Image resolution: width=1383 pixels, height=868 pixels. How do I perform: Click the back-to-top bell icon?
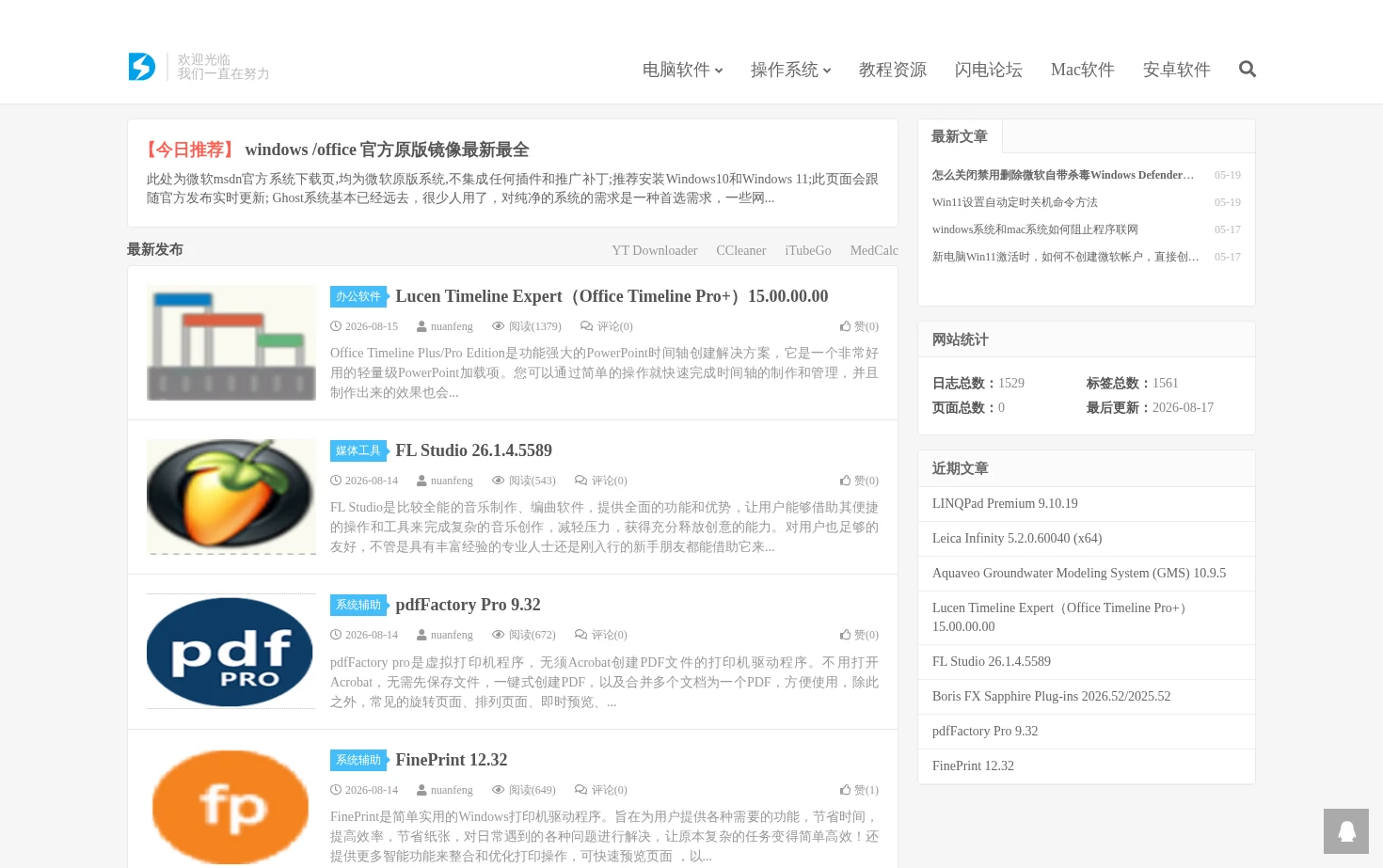(x=1346, y=831)
